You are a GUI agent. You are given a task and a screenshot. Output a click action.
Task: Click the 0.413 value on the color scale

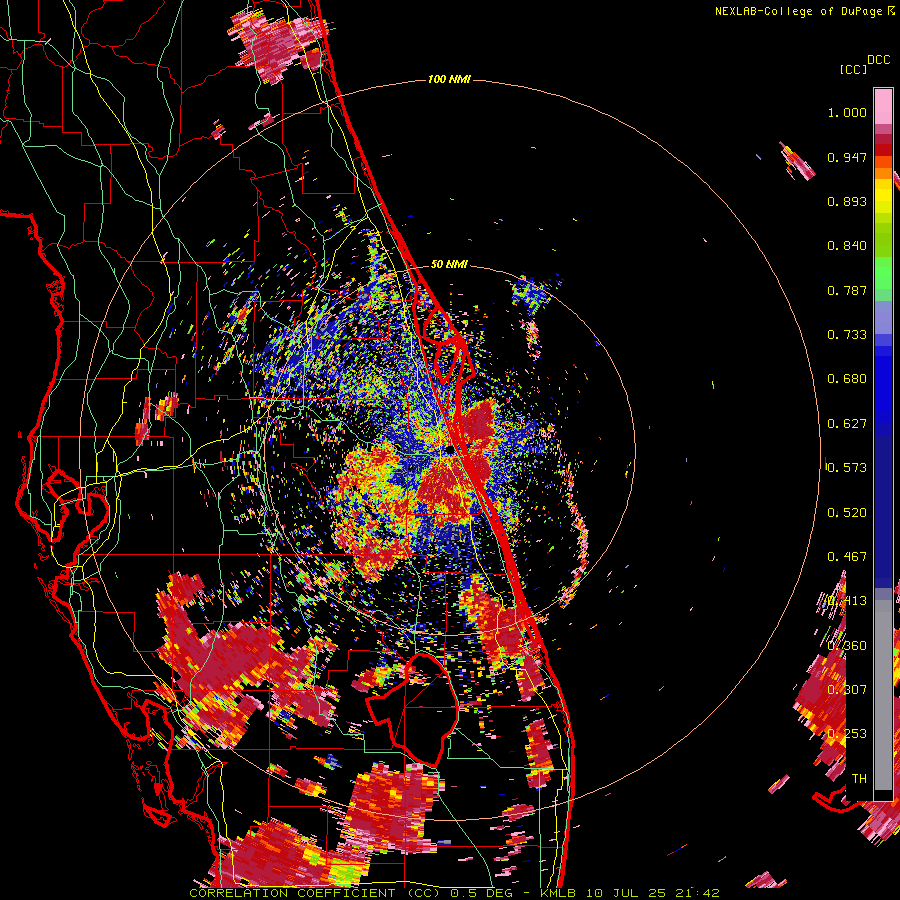(x=847, y=601)
